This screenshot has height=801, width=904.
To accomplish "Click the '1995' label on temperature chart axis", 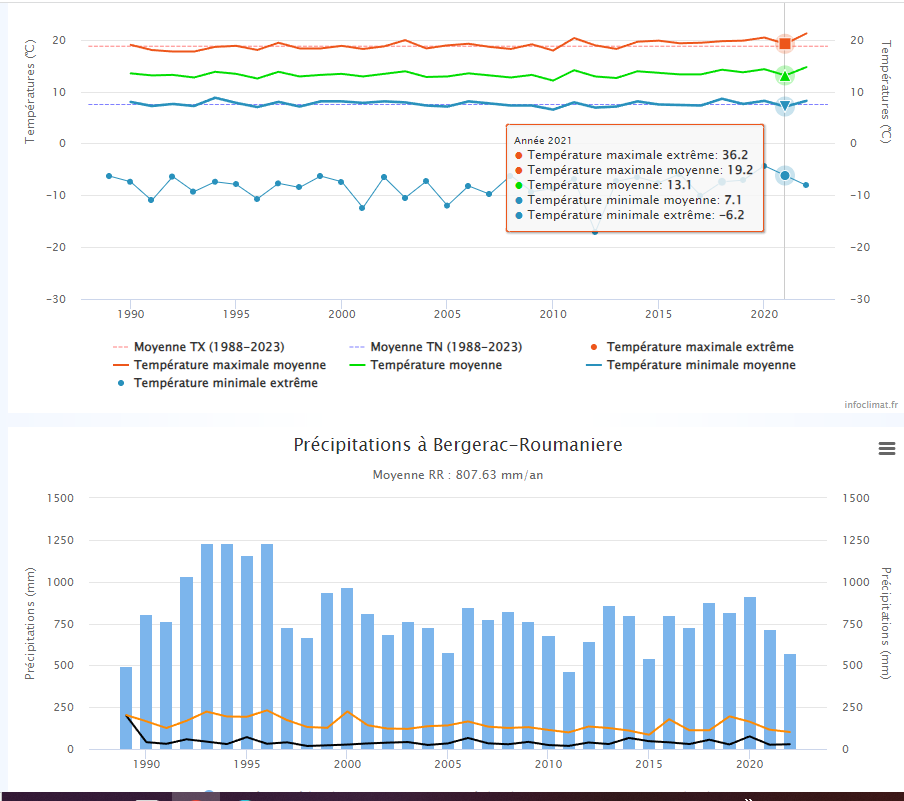I will click(x=236, y=314).
